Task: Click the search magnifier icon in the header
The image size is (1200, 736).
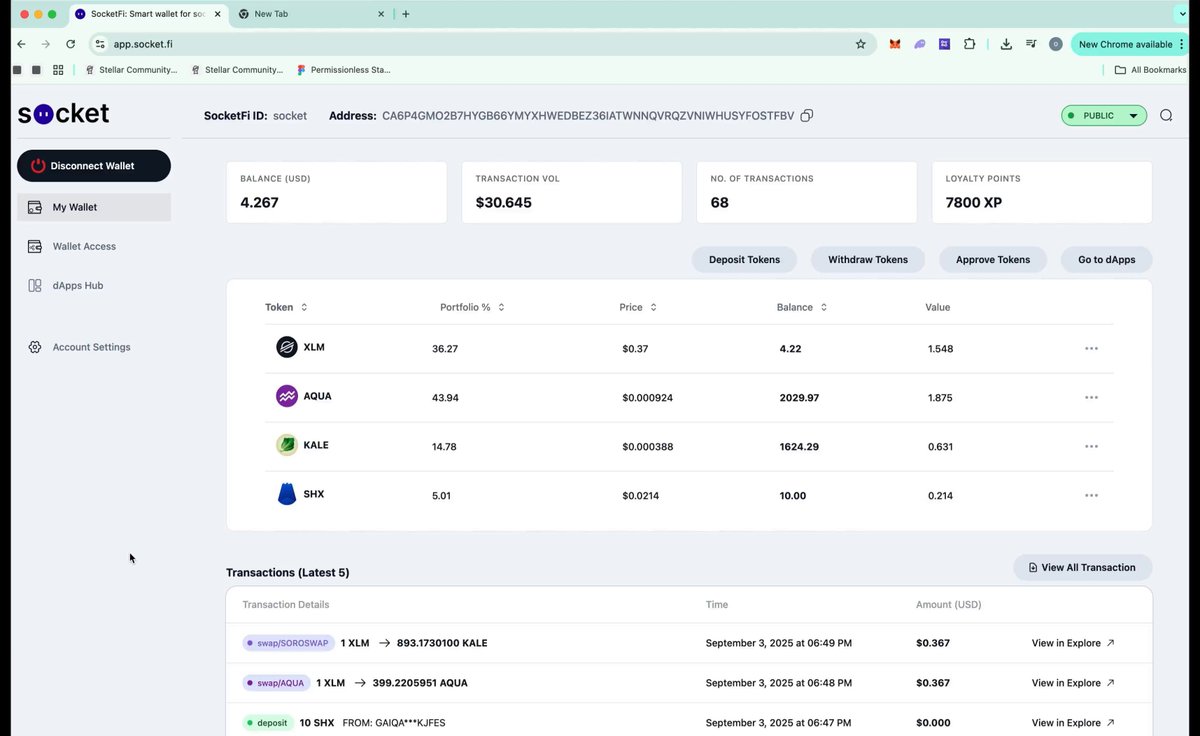Action: (1166, 115)
